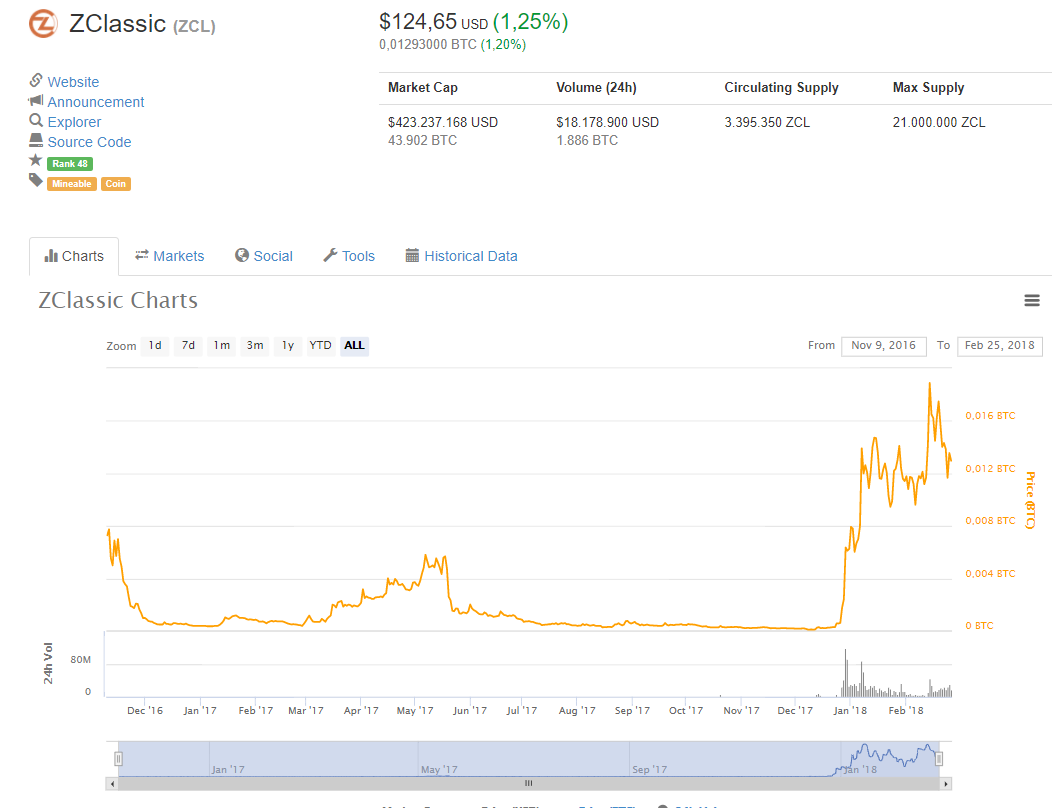Image resolution: width=1054 pixels, height=808 pixels.
Task: Click the 24h Vol axis title
Action: (48, 663)
